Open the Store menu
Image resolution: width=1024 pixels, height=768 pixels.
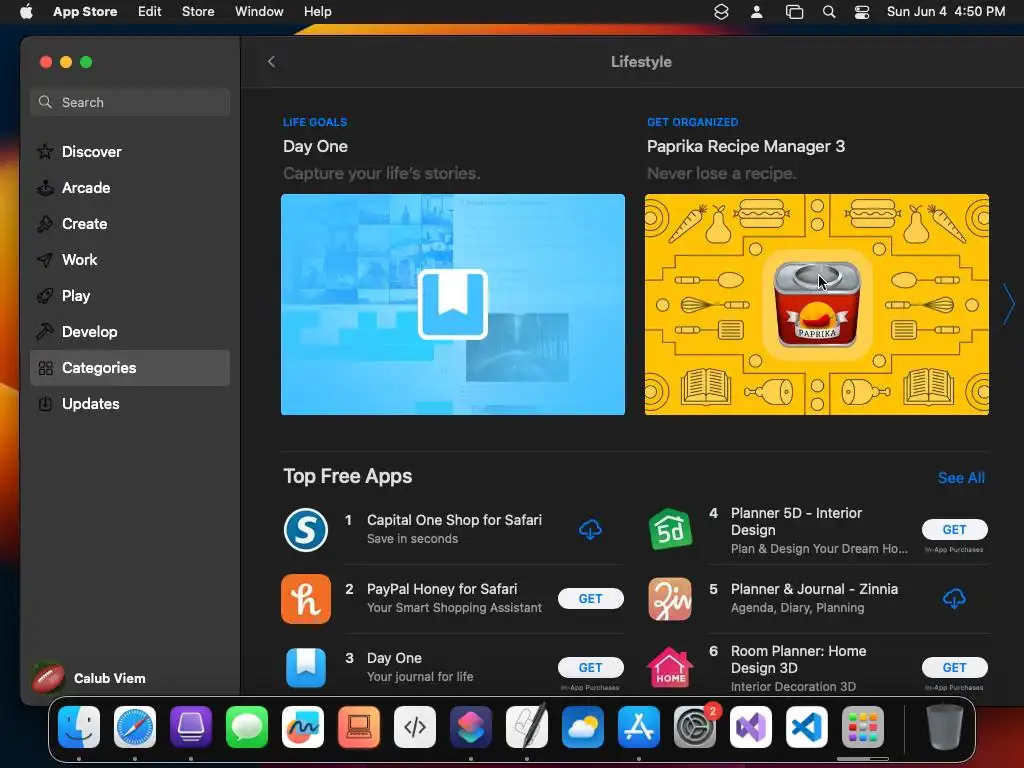198,11
